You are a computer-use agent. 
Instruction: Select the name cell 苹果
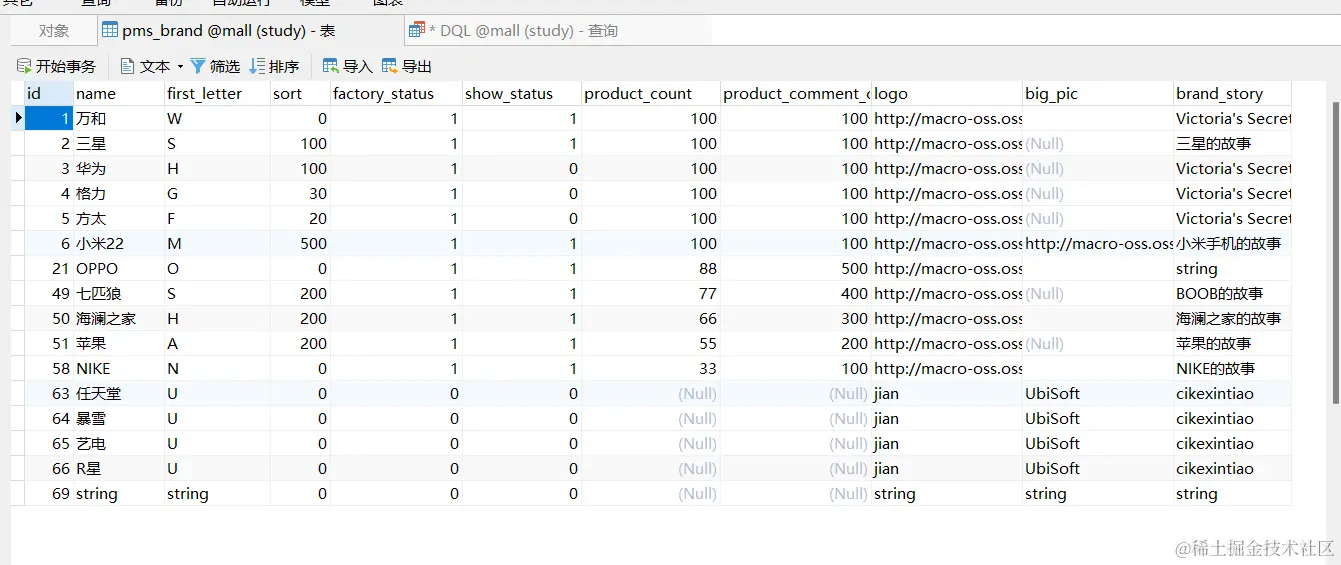tap(119, 343)
